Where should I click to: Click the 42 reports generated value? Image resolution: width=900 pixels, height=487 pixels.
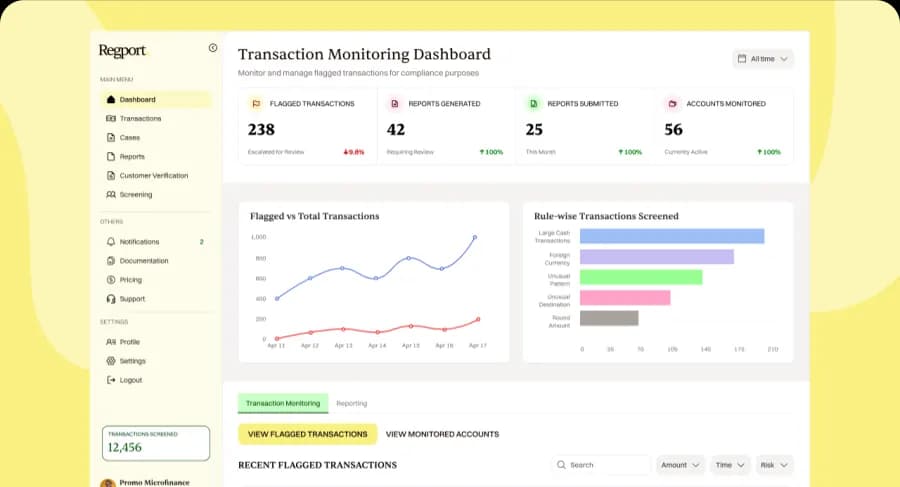(x=396, y=130)
